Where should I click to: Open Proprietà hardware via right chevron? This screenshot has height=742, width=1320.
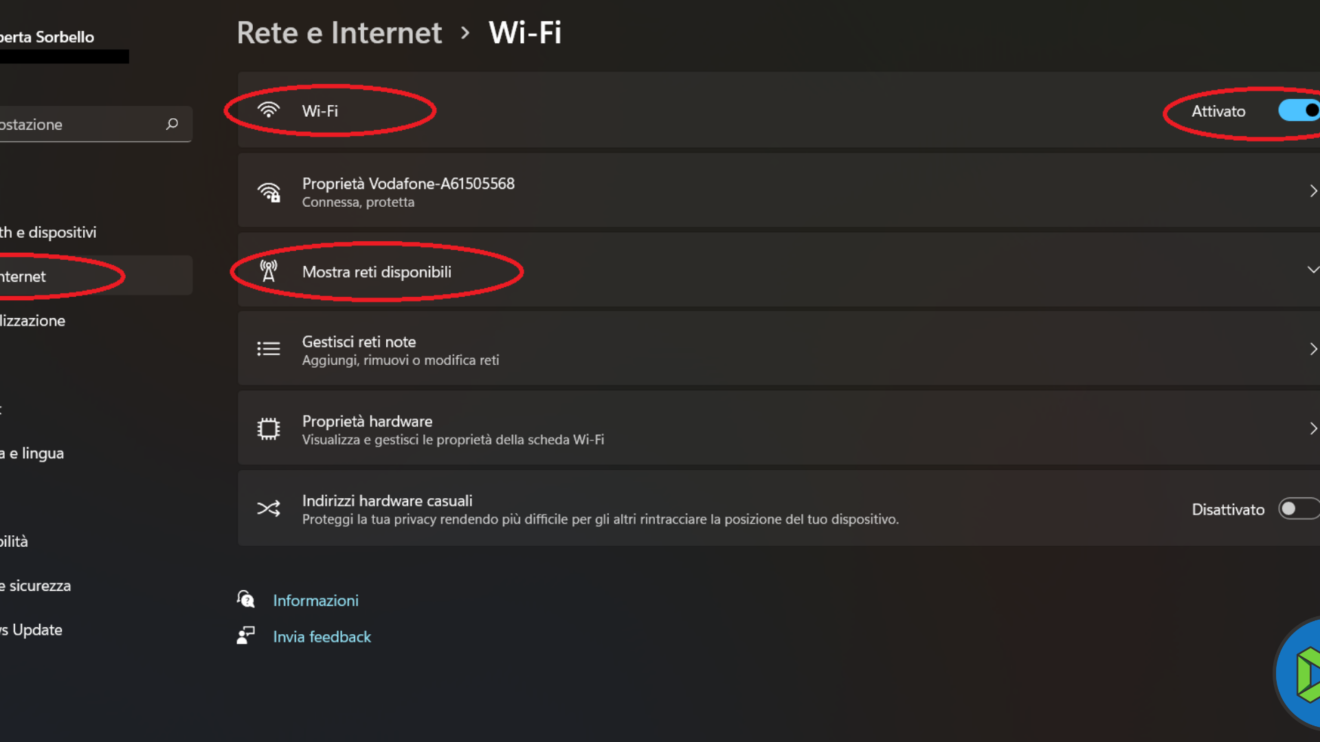point(1312,429)
